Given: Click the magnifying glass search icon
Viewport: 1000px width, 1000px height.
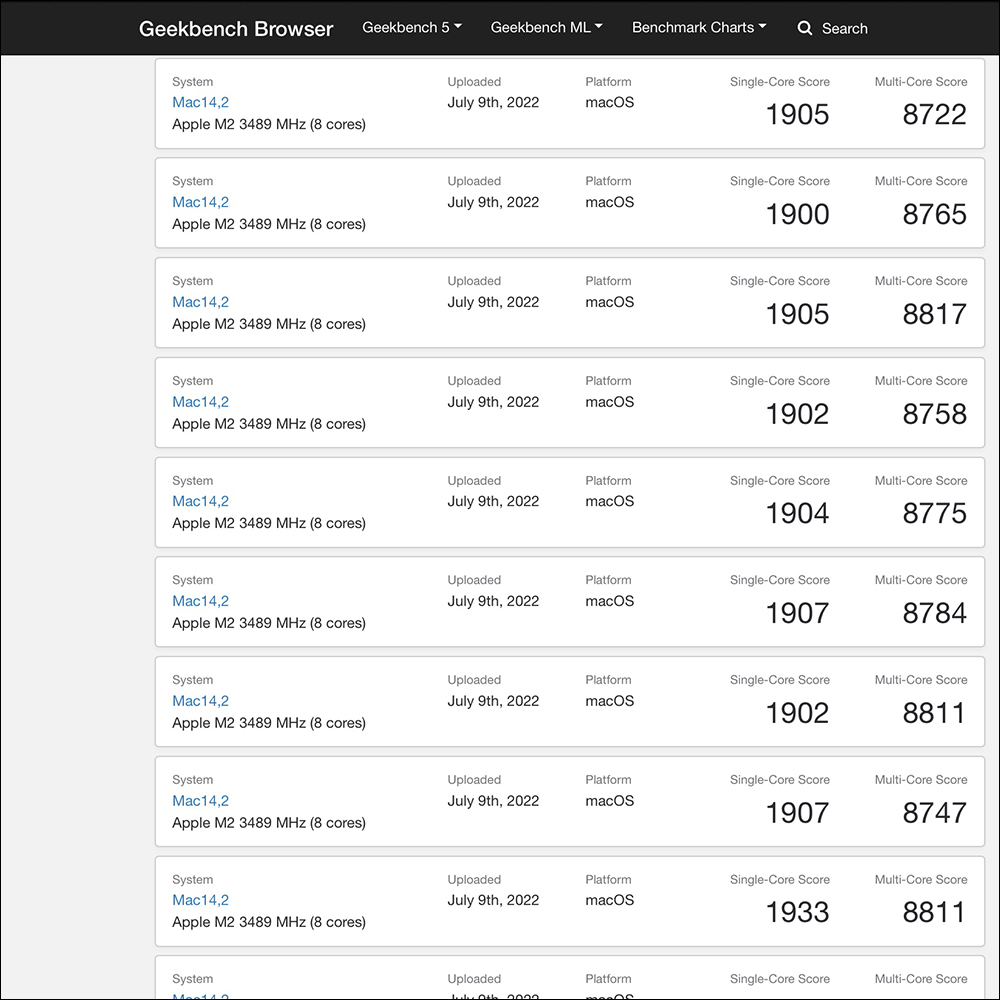Looking at the screenshot, I should [x=805, y=29].
